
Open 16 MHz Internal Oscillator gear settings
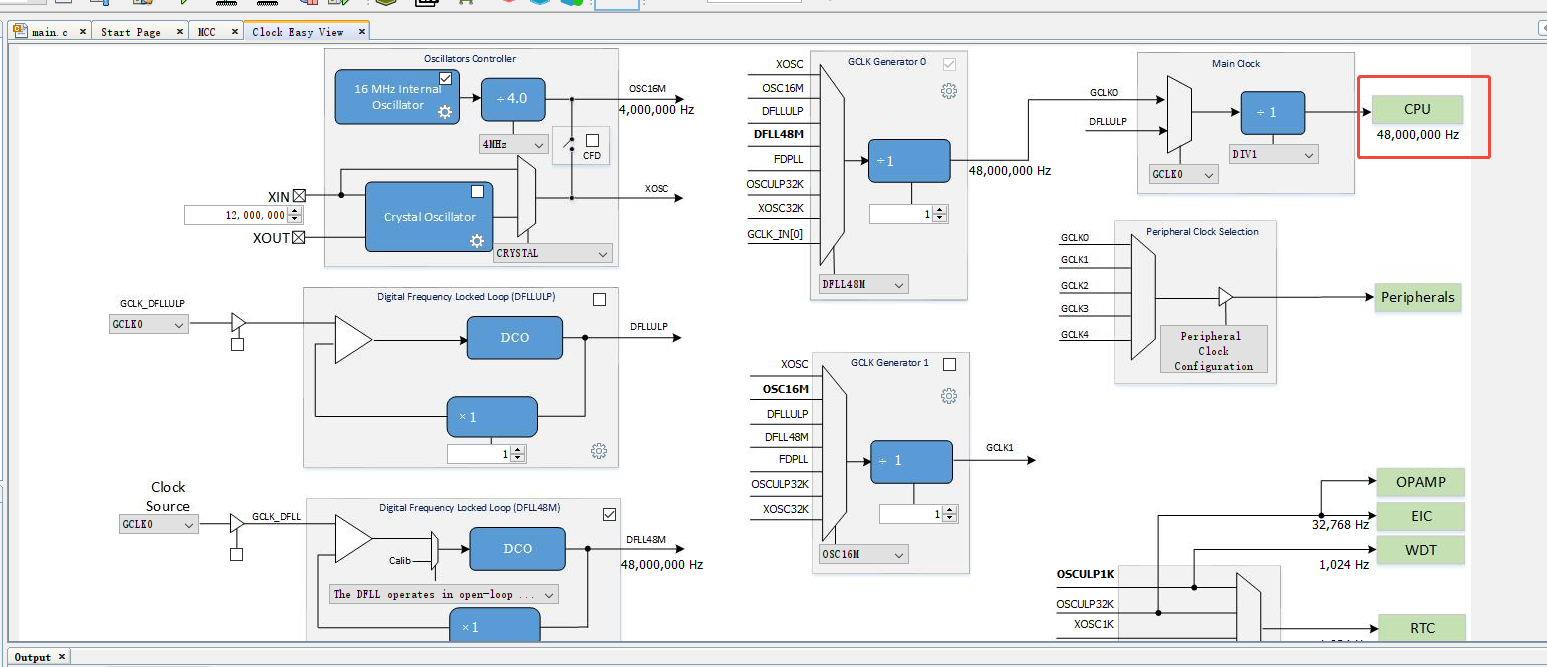click(x=445, y=112)
